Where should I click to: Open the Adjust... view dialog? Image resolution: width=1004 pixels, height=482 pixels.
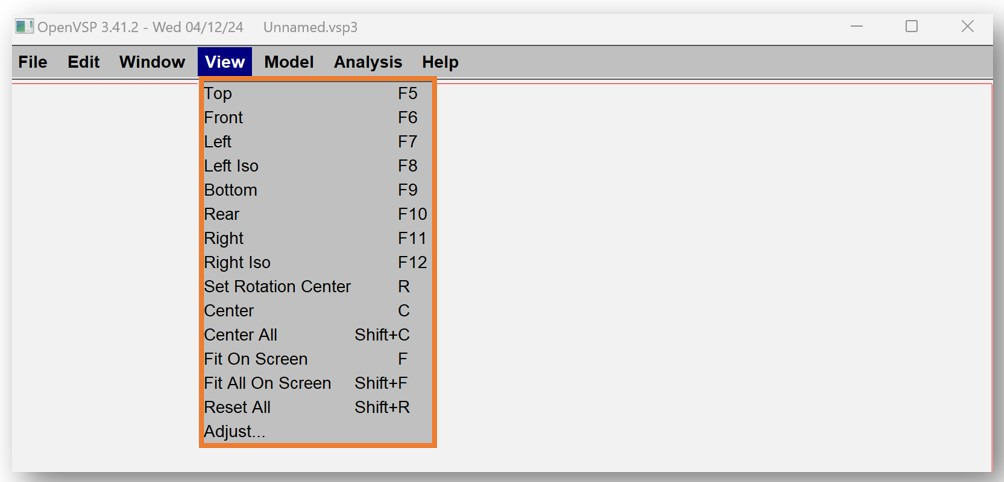coord(235,432)
